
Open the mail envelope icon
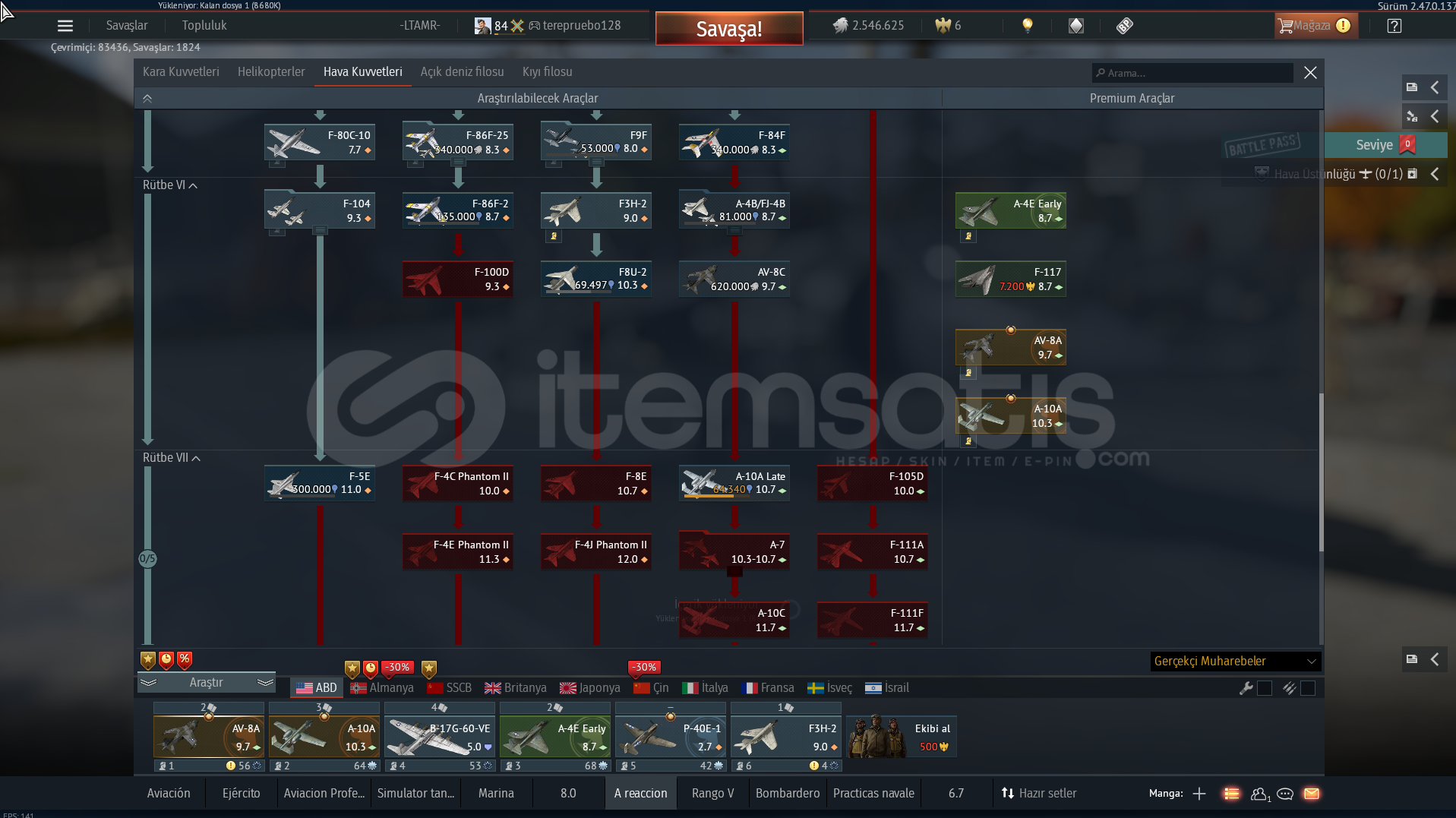(x=1312, y=794)
